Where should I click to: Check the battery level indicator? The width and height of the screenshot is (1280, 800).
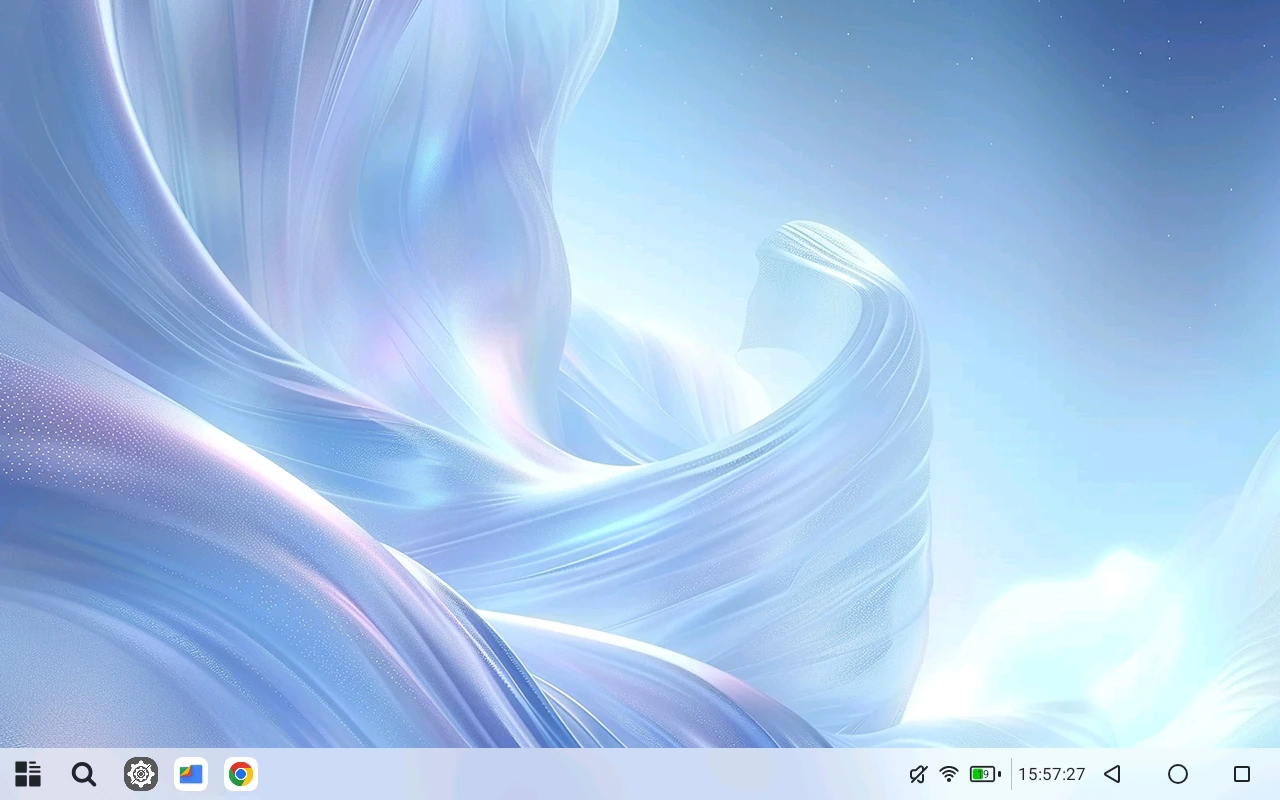click(985, 774)
